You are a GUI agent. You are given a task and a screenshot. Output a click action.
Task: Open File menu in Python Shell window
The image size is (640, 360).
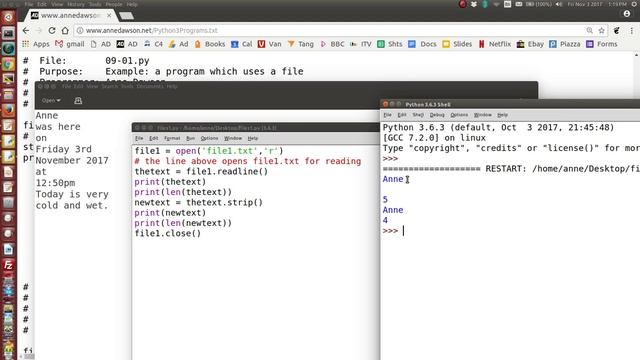[x=387, y=115]
